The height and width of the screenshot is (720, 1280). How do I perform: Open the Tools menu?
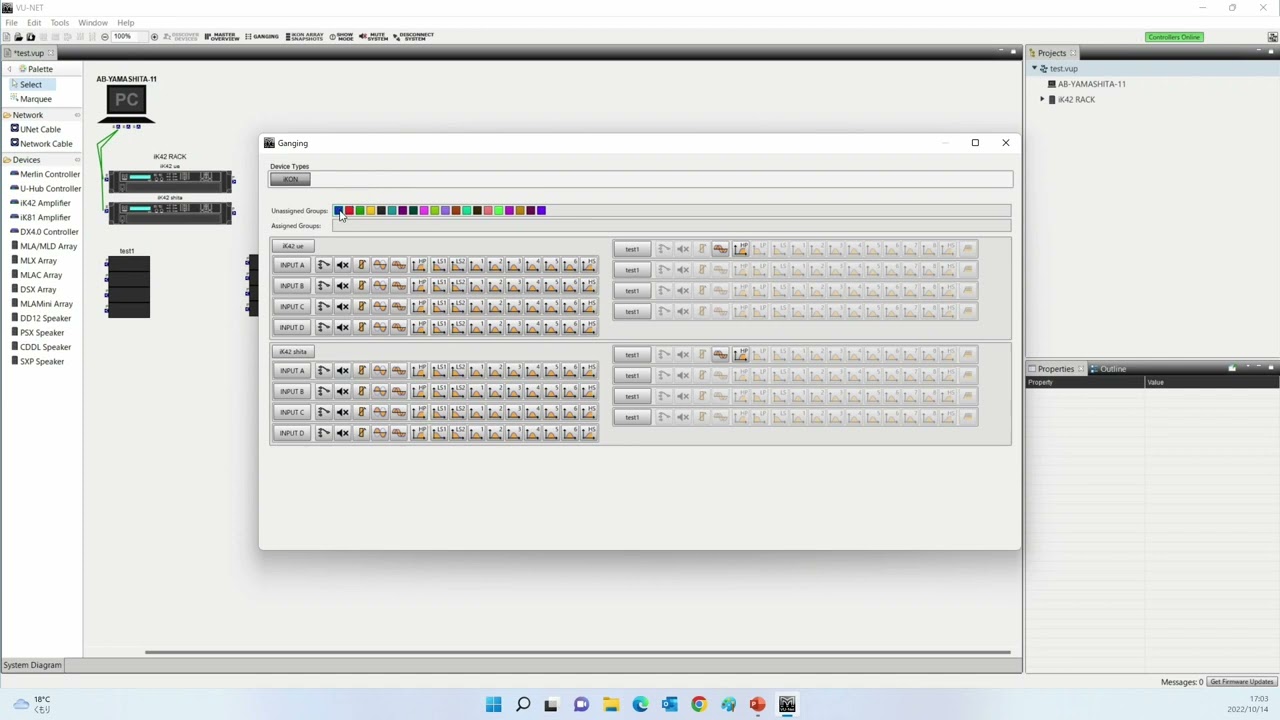(x=60, y=22)
